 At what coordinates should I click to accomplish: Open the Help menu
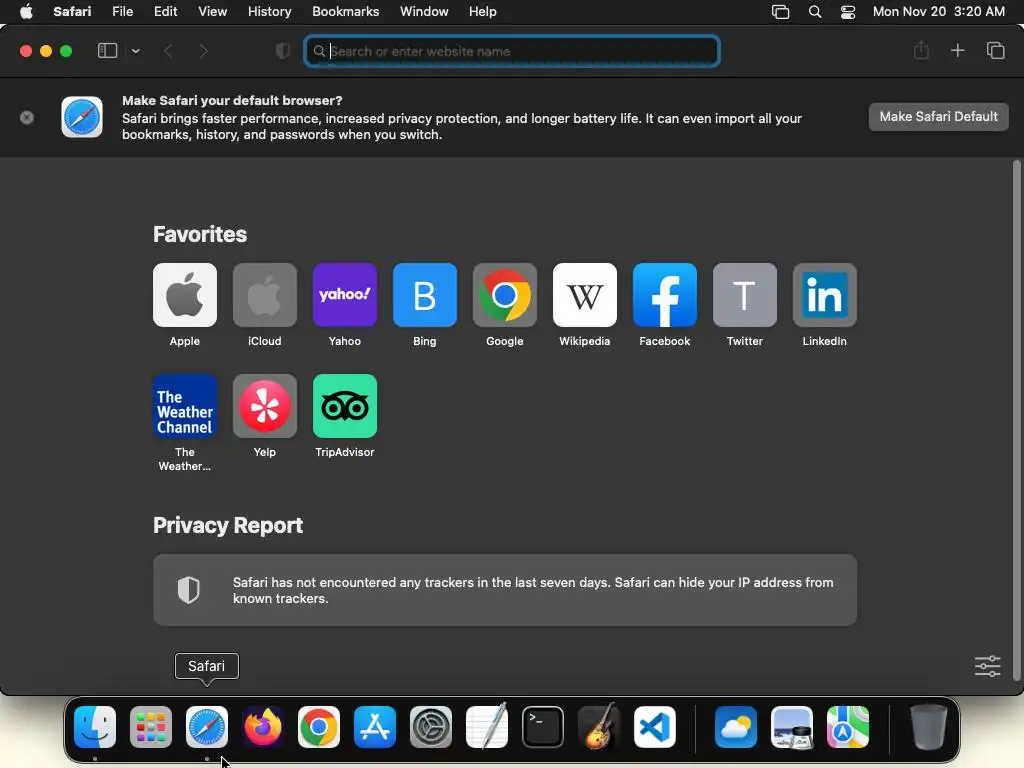(x=483, y=12)
